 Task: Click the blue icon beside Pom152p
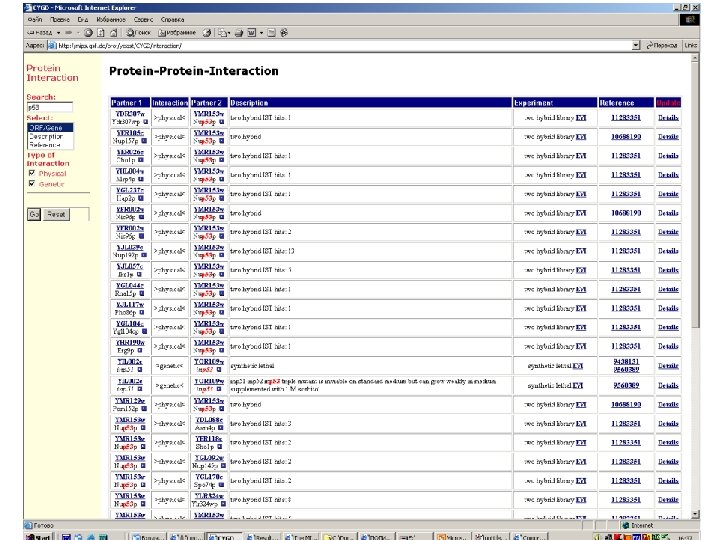(144, 409)
